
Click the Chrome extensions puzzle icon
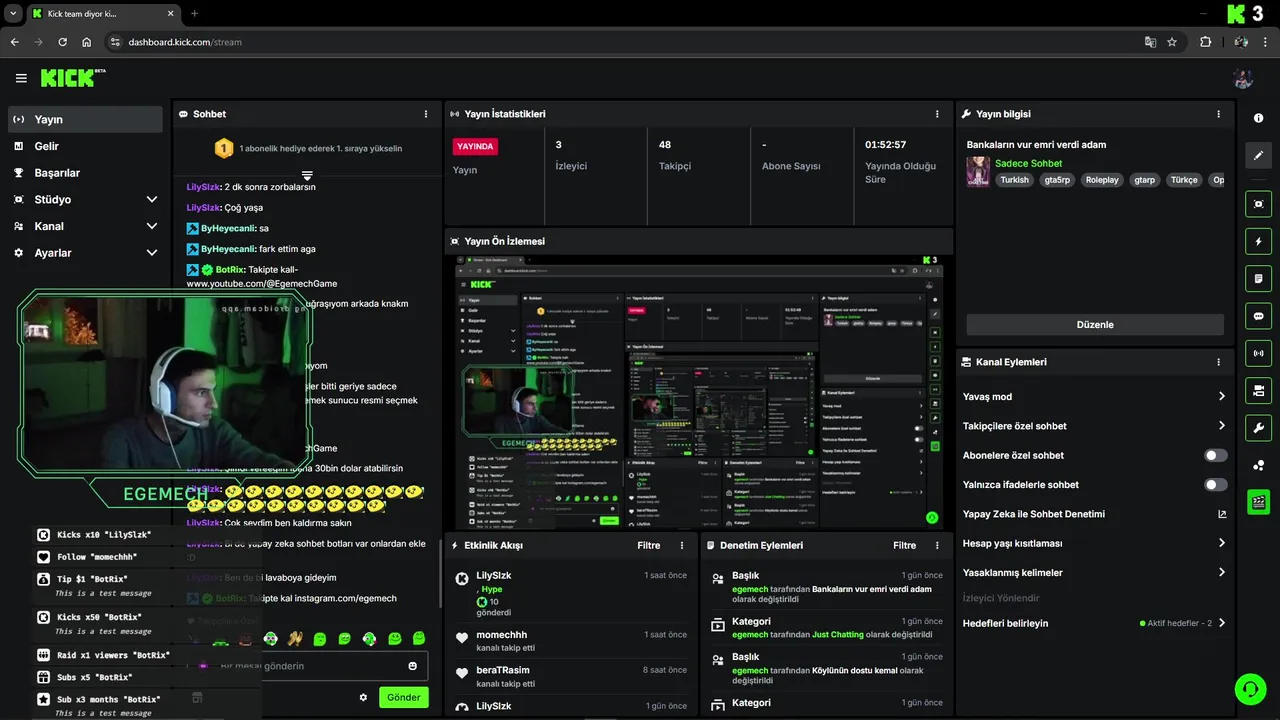click(x=1205, y=42)
